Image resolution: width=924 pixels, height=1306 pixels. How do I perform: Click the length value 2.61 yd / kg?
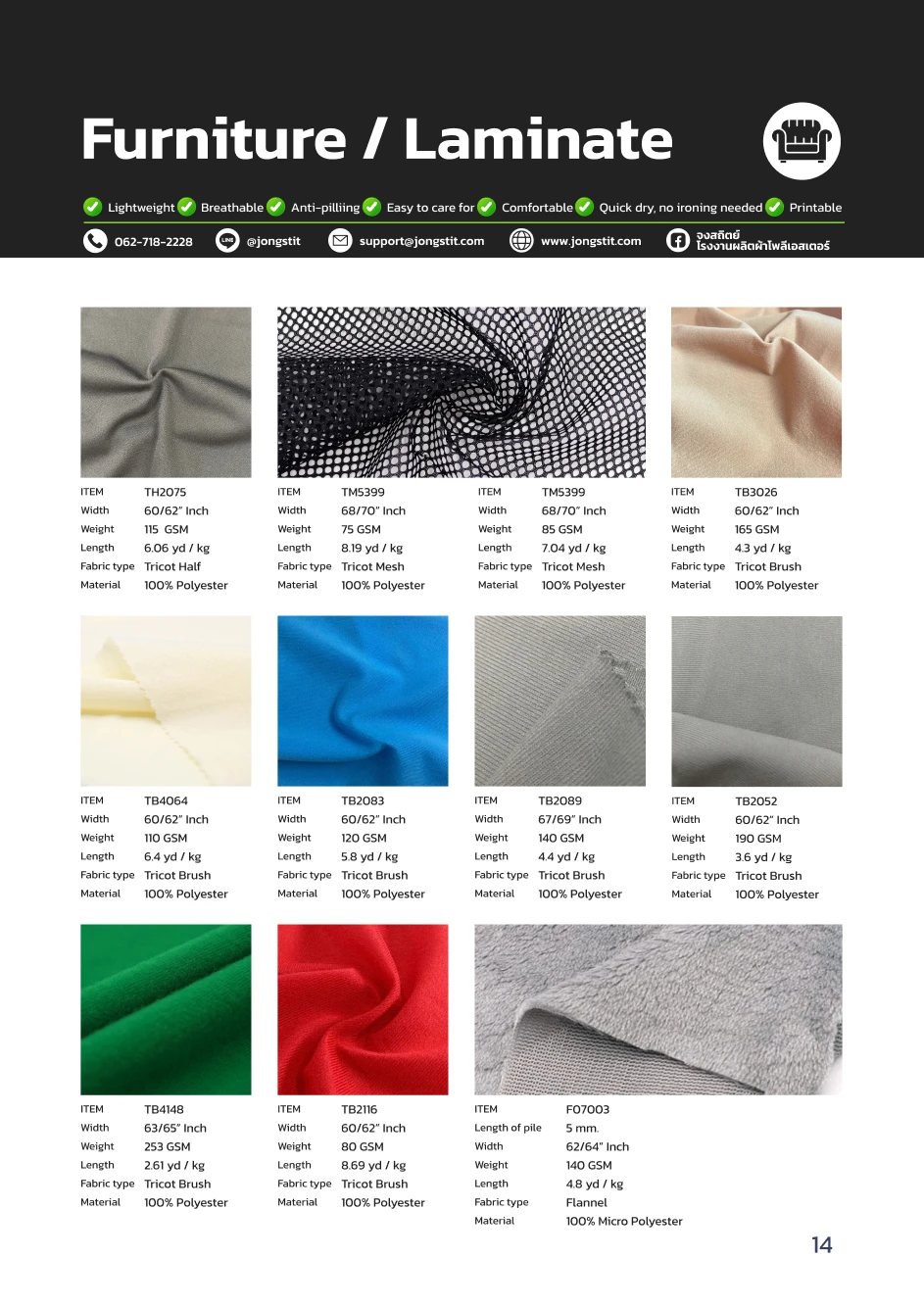point(174,1165)
